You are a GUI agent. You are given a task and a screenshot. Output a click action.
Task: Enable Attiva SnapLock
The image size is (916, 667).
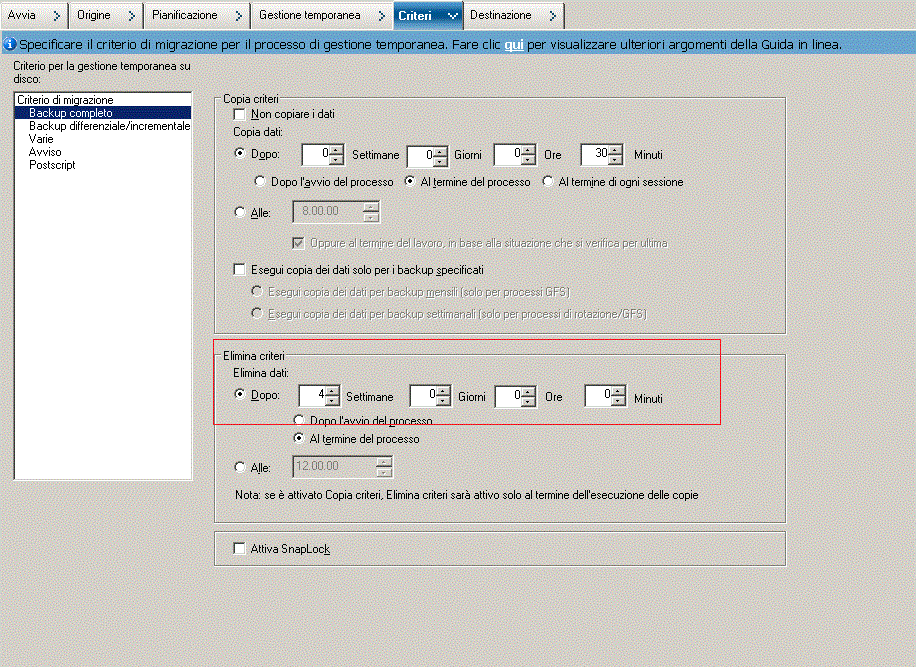[x=238, y=548]
